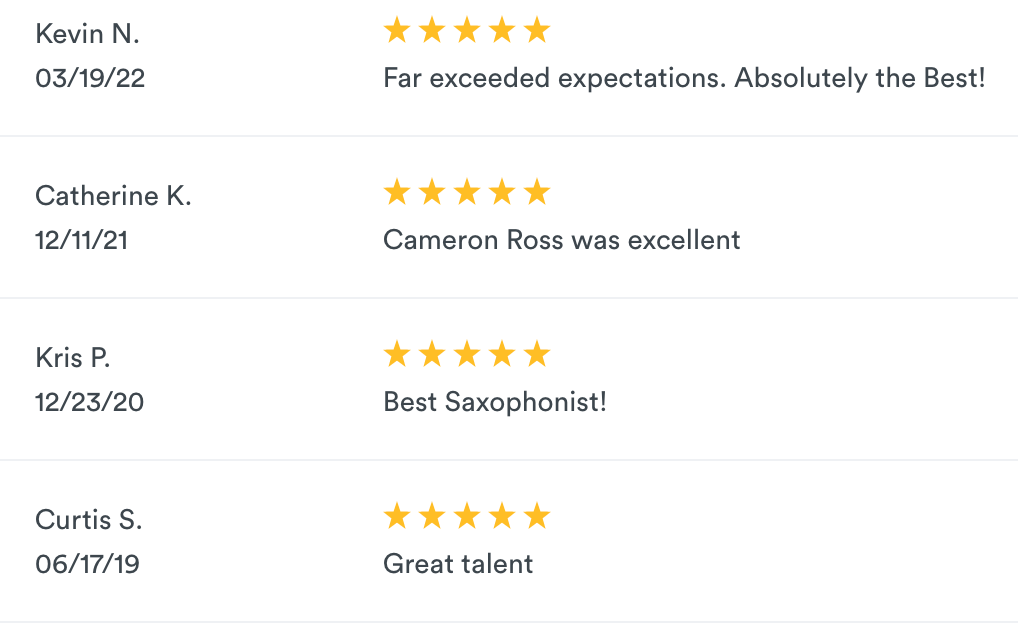Click the fifth star in Kris P.'s rating
The image size is (1018, 624).
pyautogui.click(x=537, y=354)
